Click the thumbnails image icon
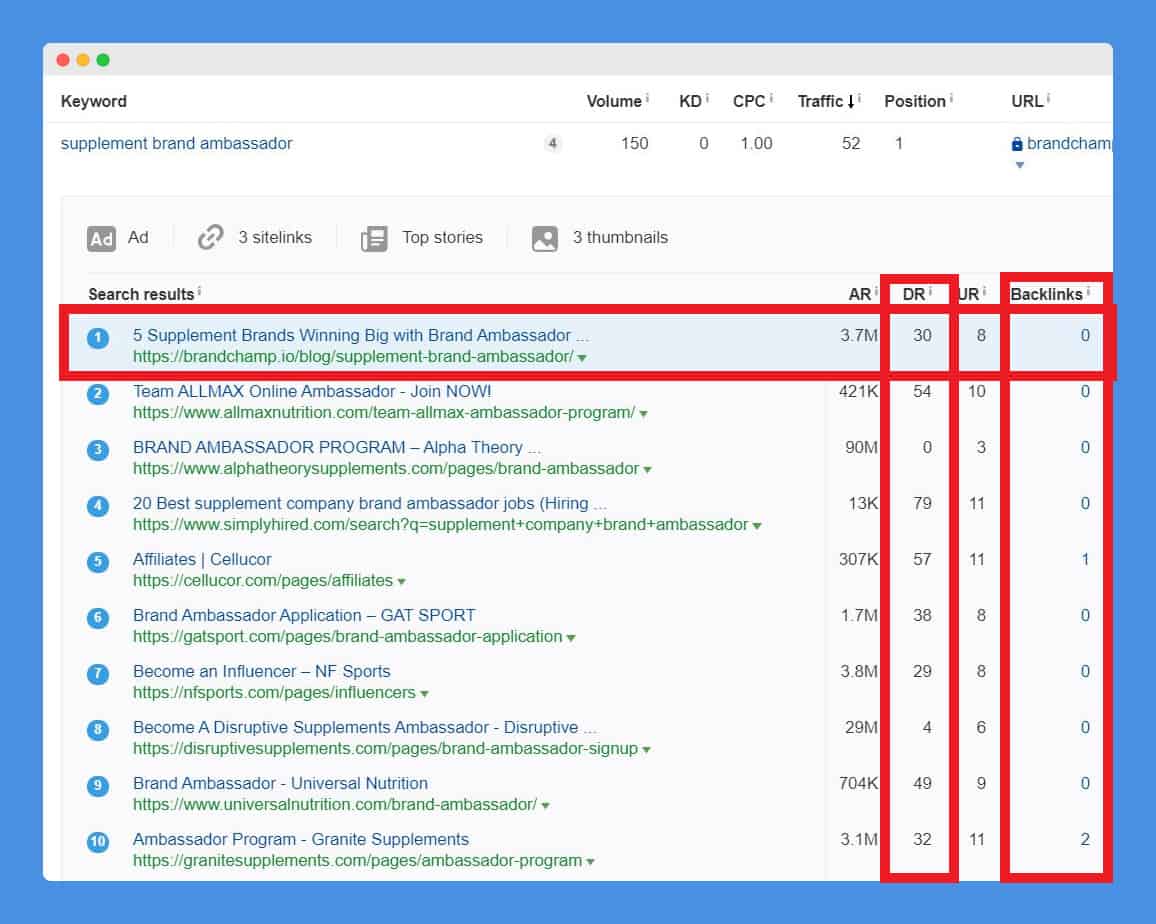This screenshot has height=924, width=1156. 545,238
